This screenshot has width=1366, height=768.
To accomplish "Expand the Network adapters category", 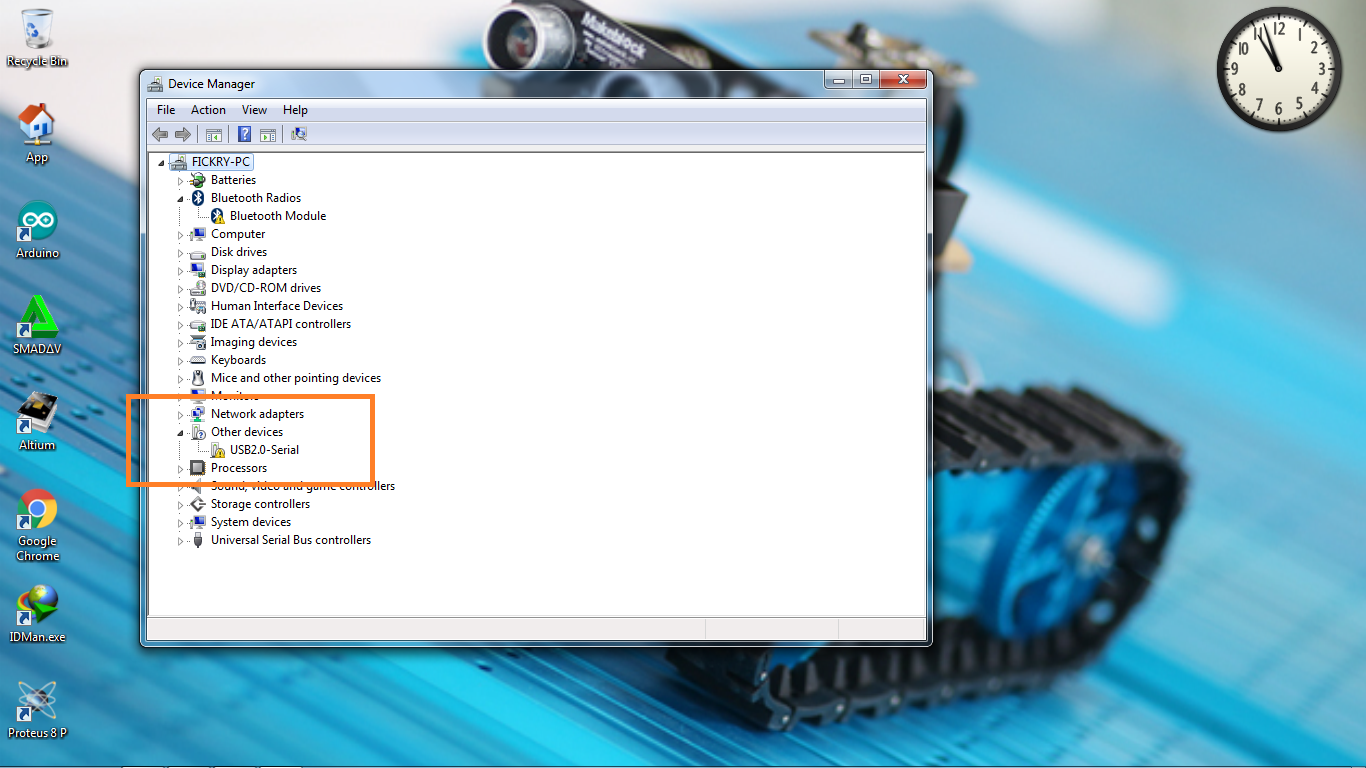I will pyautogui.click(x=181, y=413).
